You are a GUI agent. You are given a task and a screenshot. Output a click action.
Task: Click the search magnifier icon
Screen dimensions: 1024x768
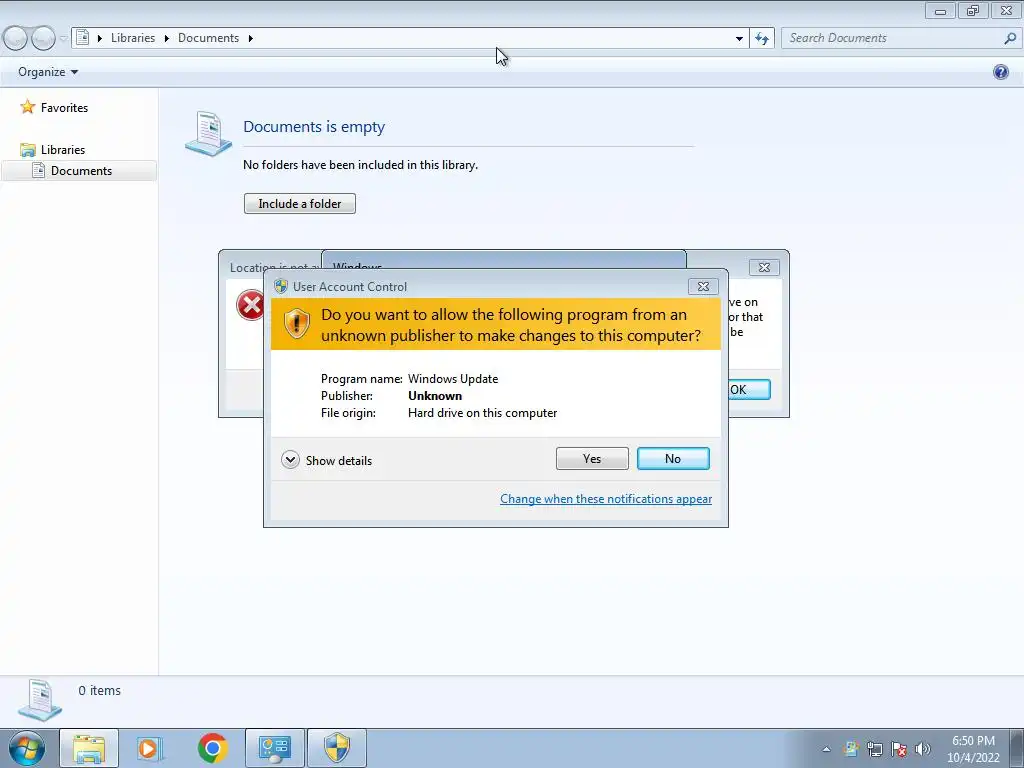(x=1010, y=38)
